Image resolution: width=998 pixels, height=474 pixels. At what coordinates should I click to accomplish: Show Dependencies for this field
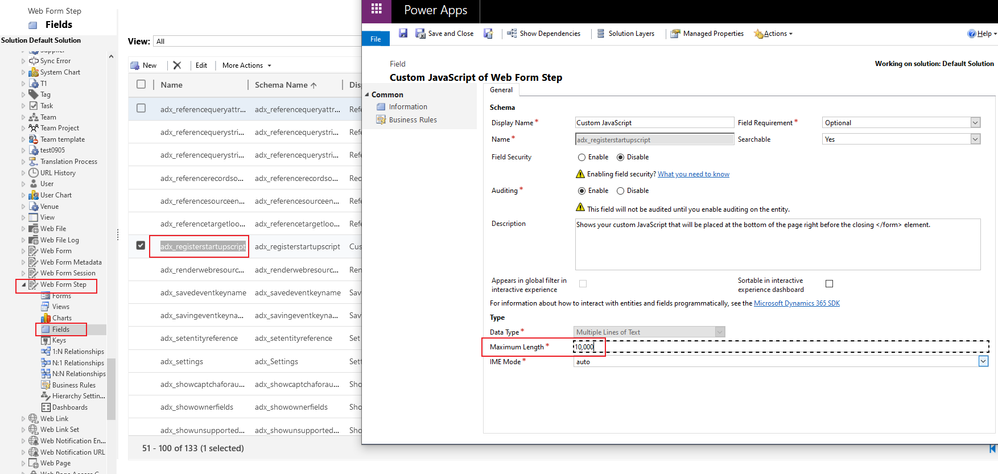tap(544, 33)
